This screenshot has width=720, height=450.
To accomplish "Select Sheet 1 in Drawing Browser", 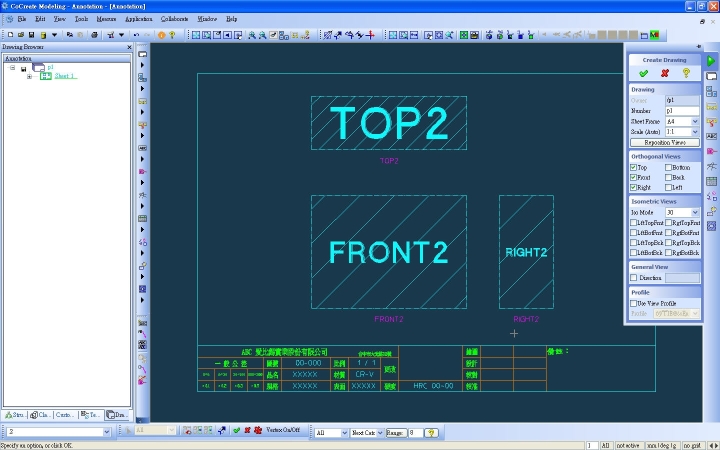I will click(x=64, y=76).
